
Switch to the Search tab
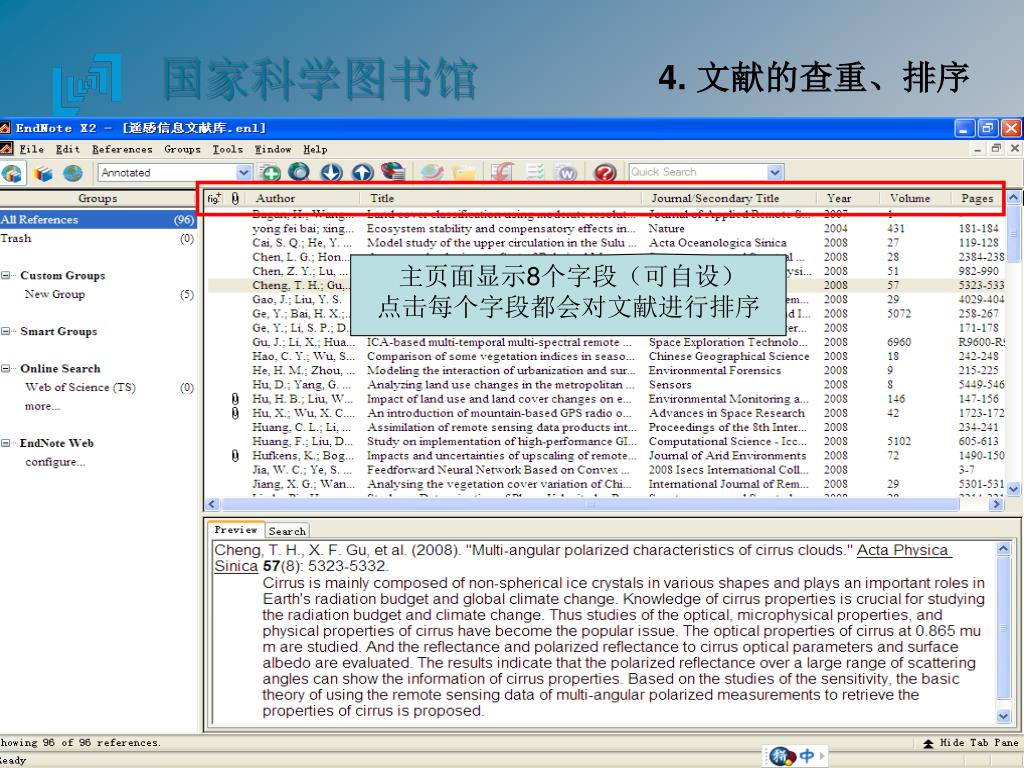coord(287,531)
